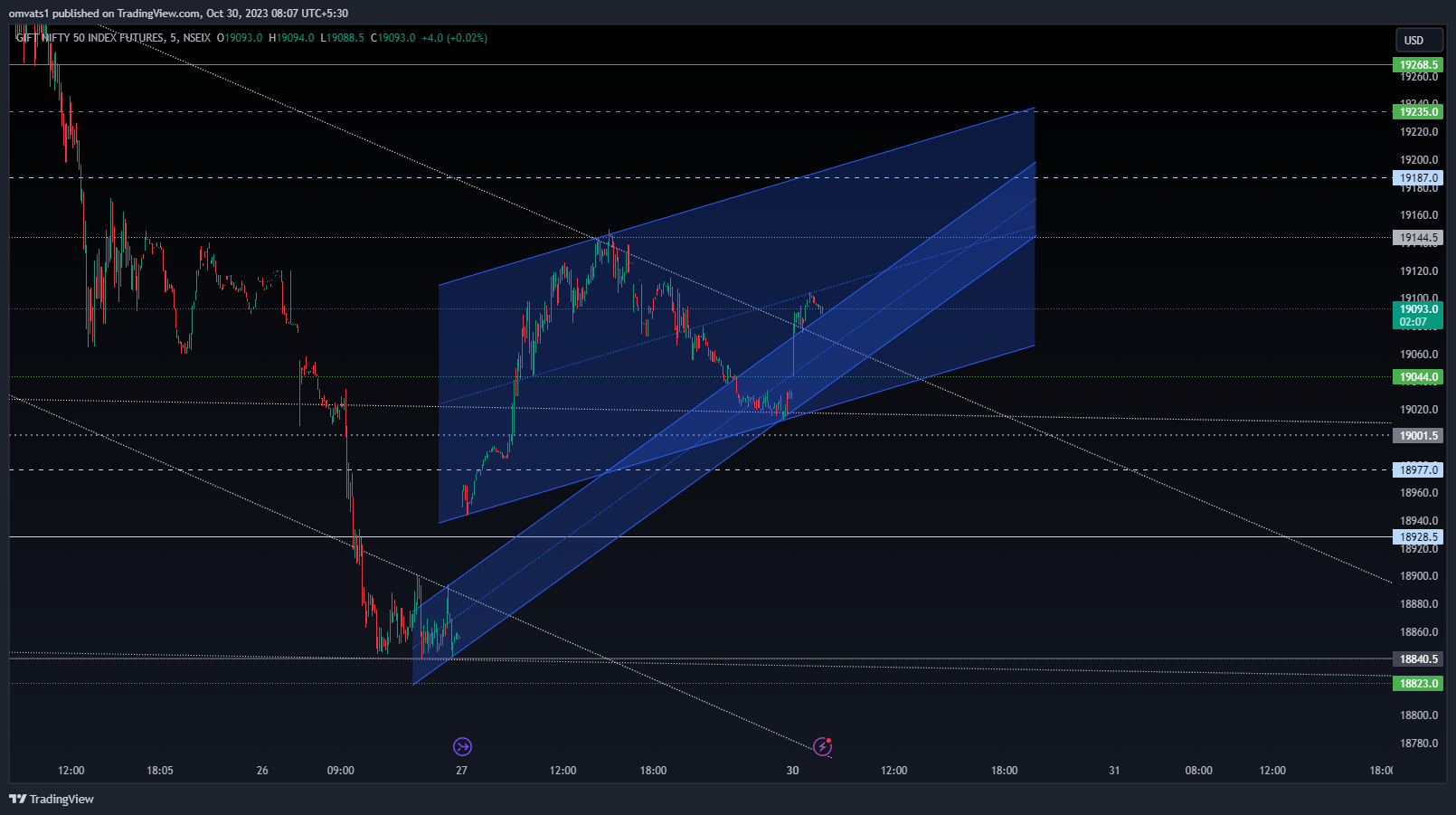Click the 09:00 time axis label
1456x815 pixels.
tap(341, 771)
